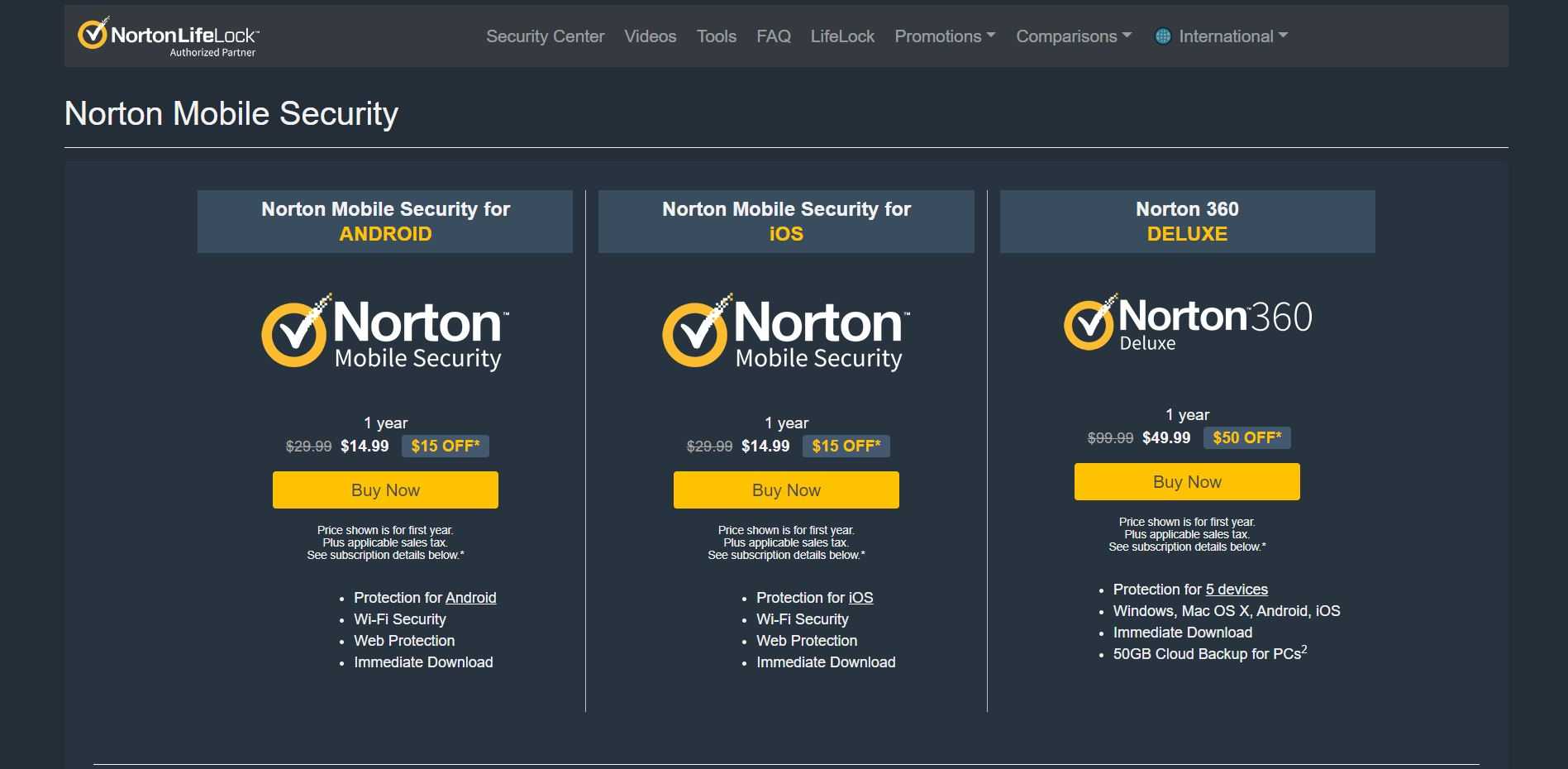Follow the iOS protection link
The width and height of the screenshot is (1568, 769).
tap(860, 598)
